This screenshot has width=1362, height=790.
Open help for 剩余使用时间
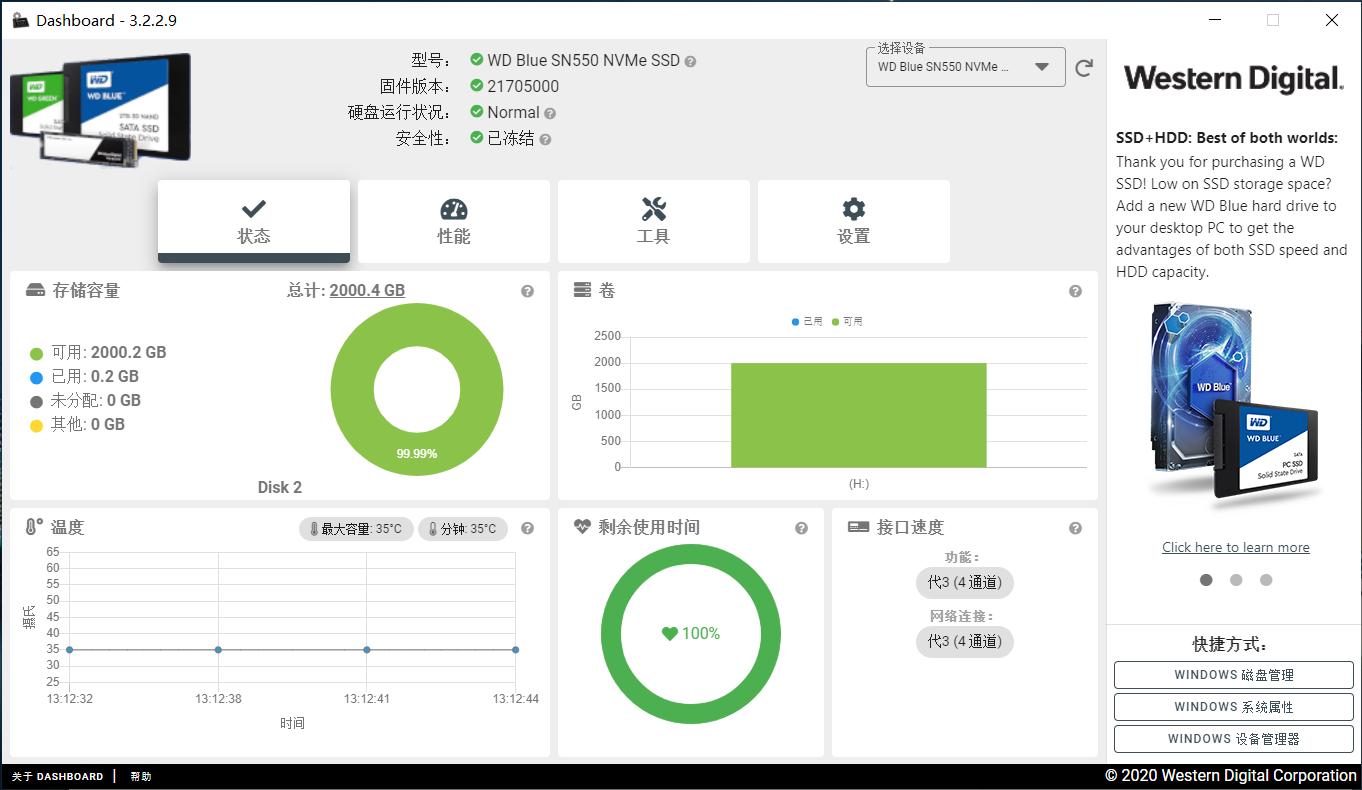800,527
